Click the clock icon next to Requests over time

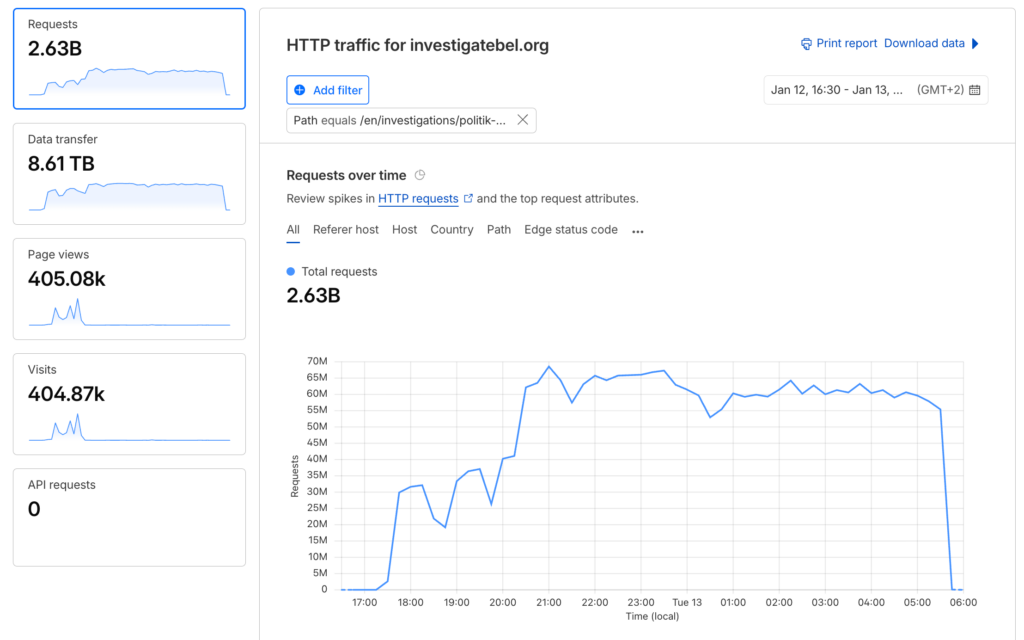click(420, 174)
